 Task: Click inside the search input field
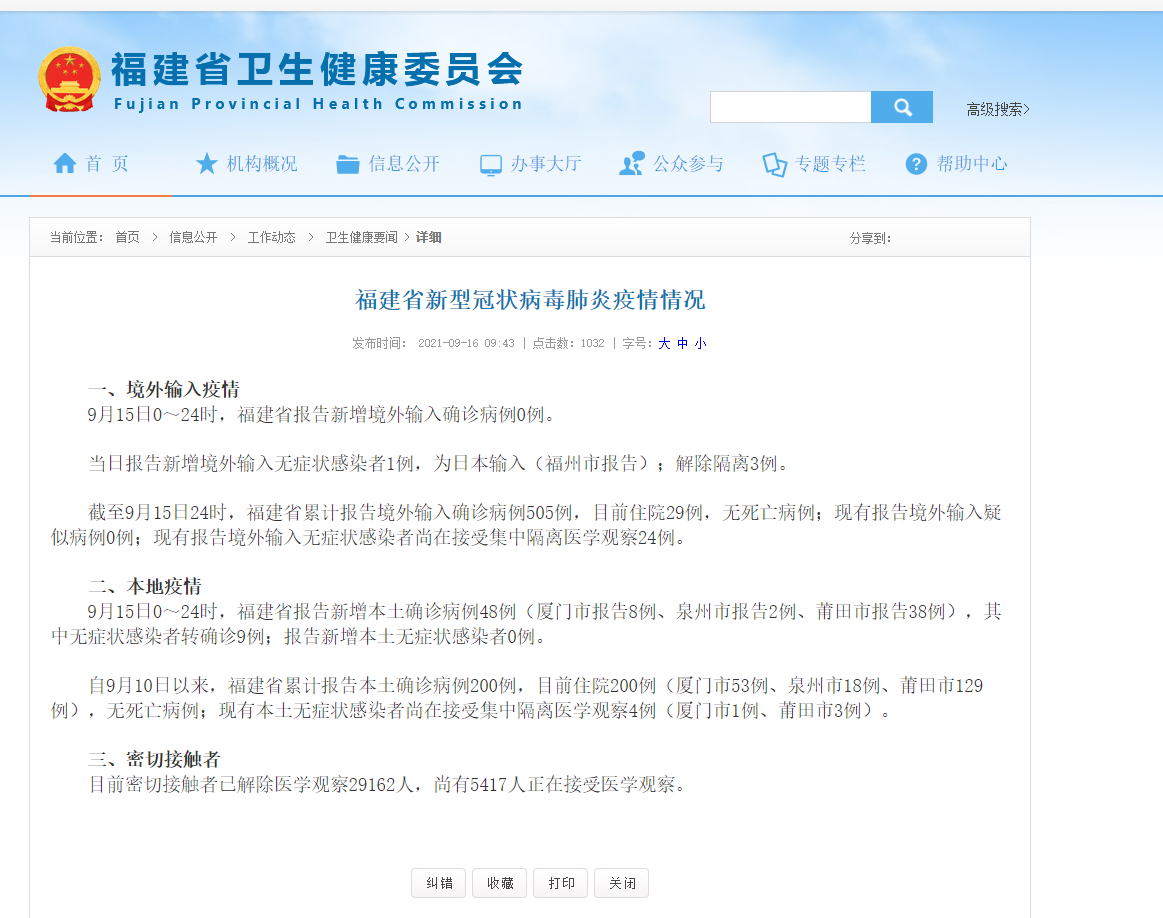click(x=790, y=106)
